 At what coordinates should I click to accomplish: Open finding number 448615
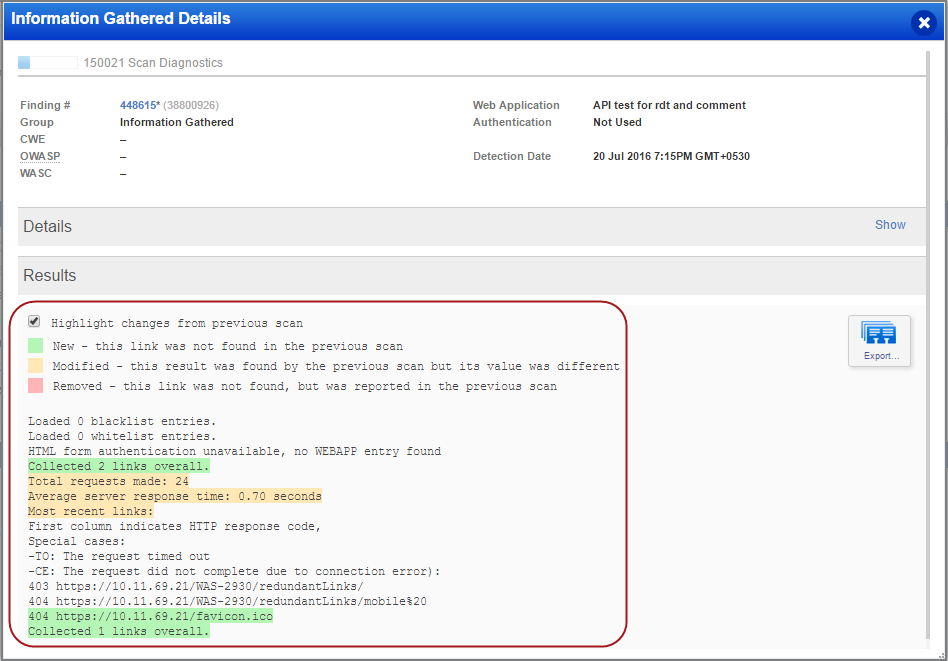click(140, 105)
